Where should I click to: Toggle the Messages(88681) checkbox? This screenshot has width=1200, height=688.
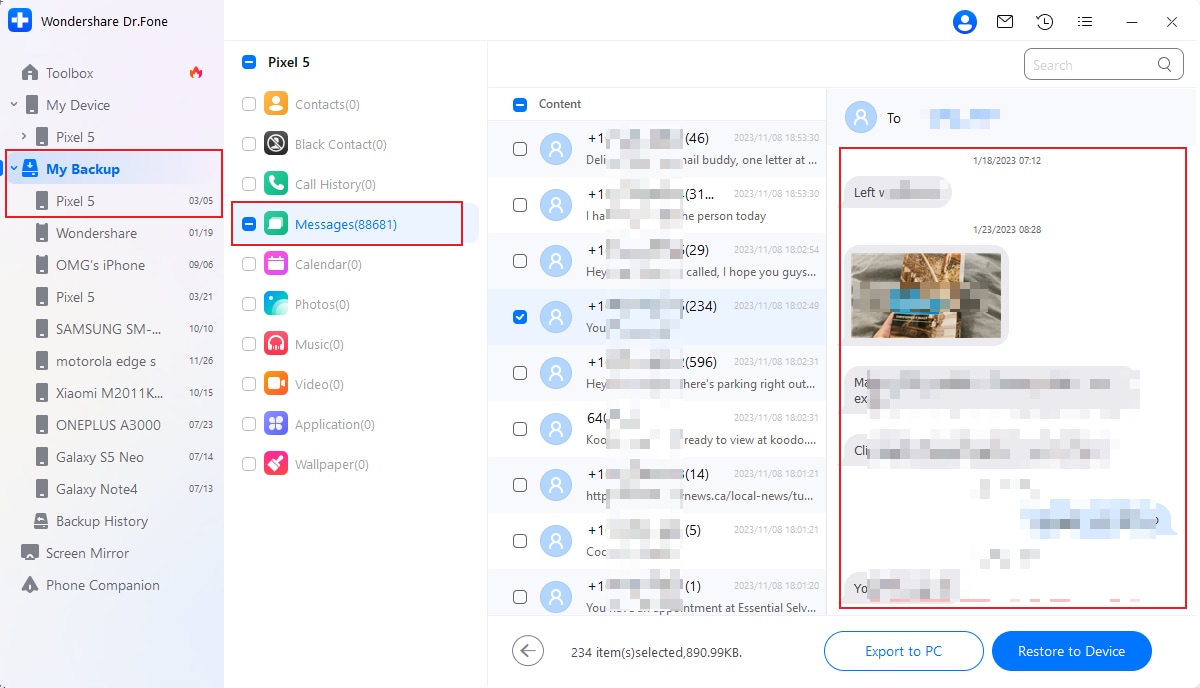[x=249, y=224]
